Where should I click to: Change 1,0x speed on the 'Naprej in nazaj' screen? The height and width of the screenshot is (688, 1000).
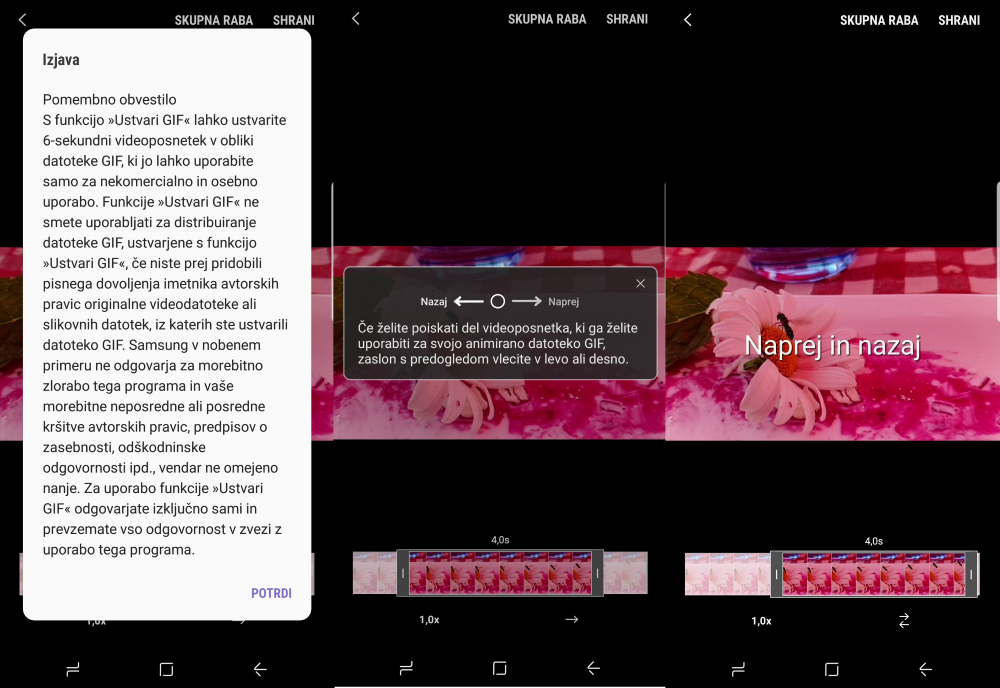pos(761,621)
